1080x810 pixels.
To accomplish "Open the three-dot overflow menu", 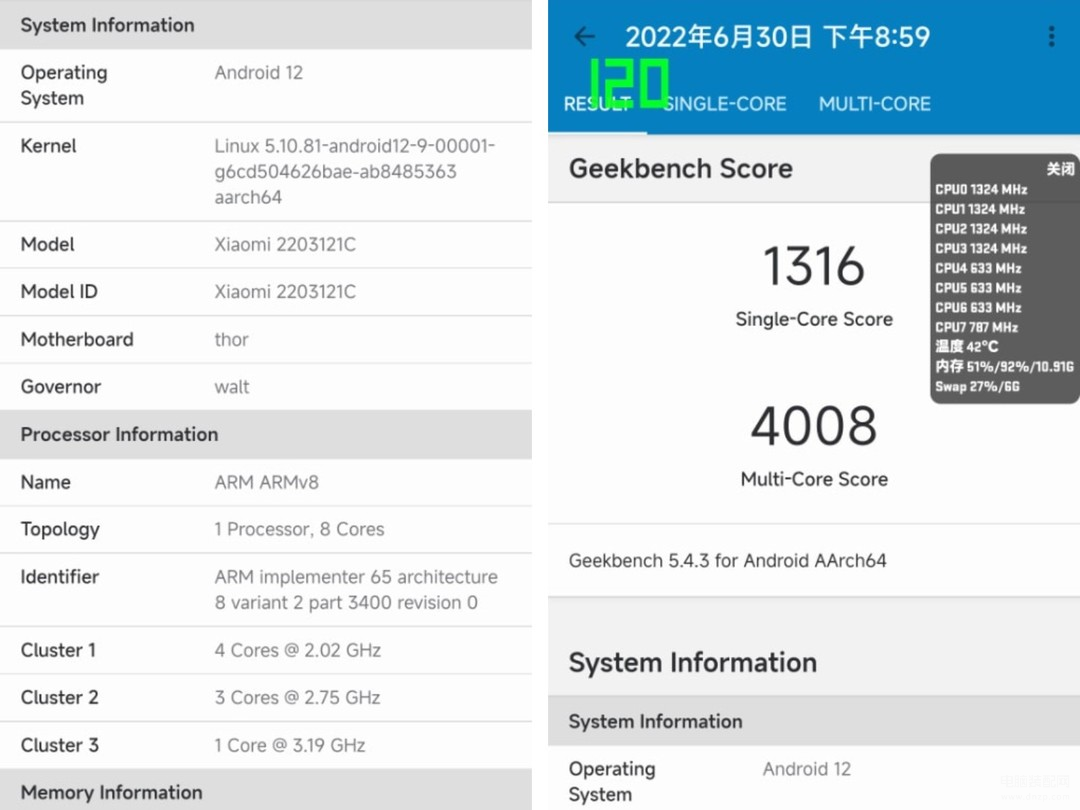I will coord(1051,37).
